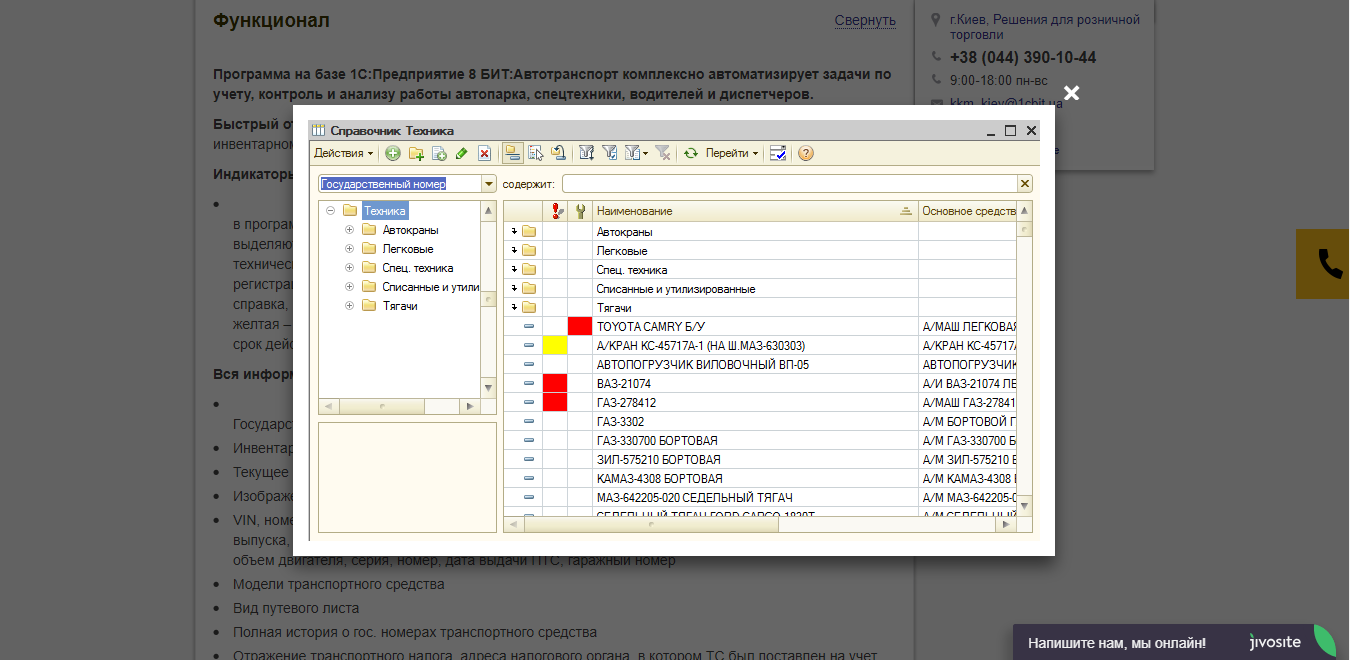Click the Свернуть link
This screenshot has width=1350, height=660.
(865, 20)
